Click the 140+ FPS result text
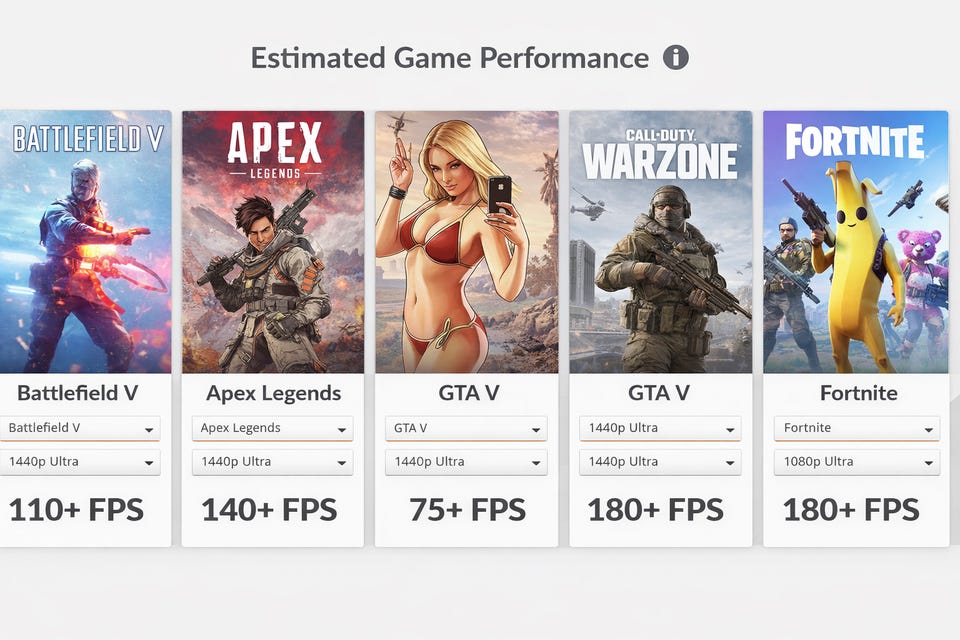This screenshot has width=960, height=640. [x=269, y=510]
